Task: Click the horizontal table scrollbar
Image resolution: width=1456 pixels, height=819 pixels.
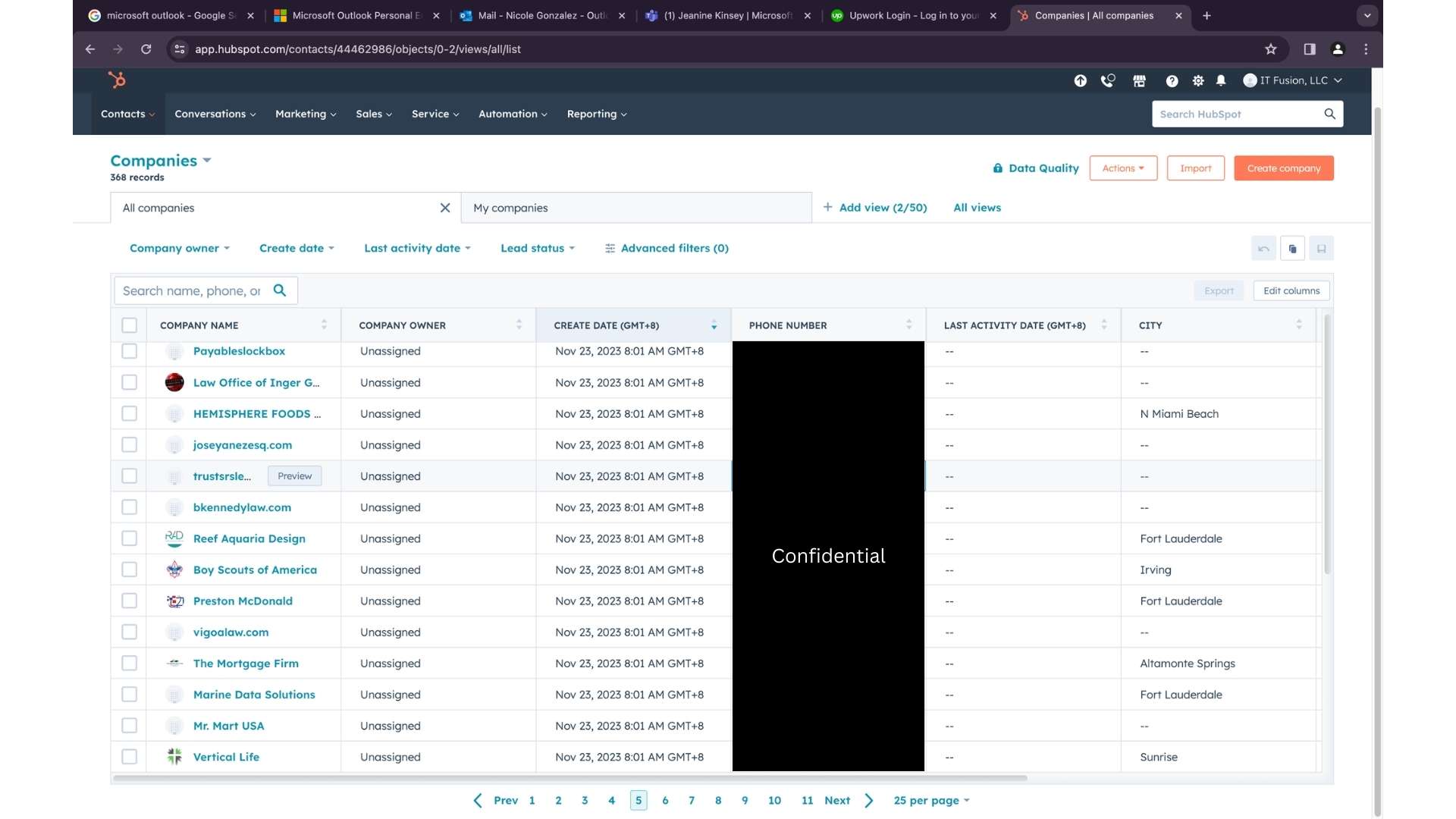Action: [x=569, y=778]
